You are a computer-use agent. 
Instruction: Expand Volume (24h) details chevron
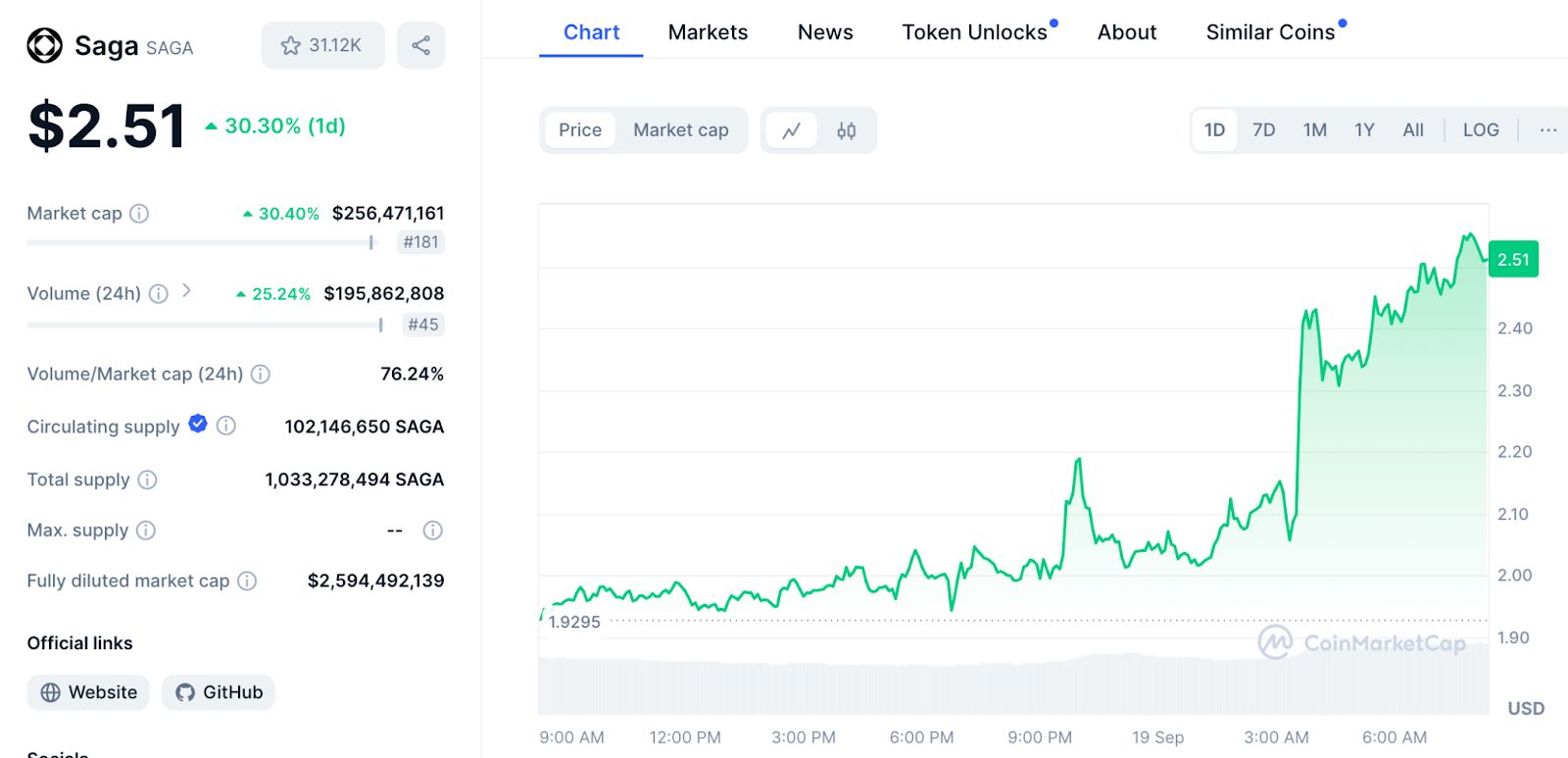[187, 291]
